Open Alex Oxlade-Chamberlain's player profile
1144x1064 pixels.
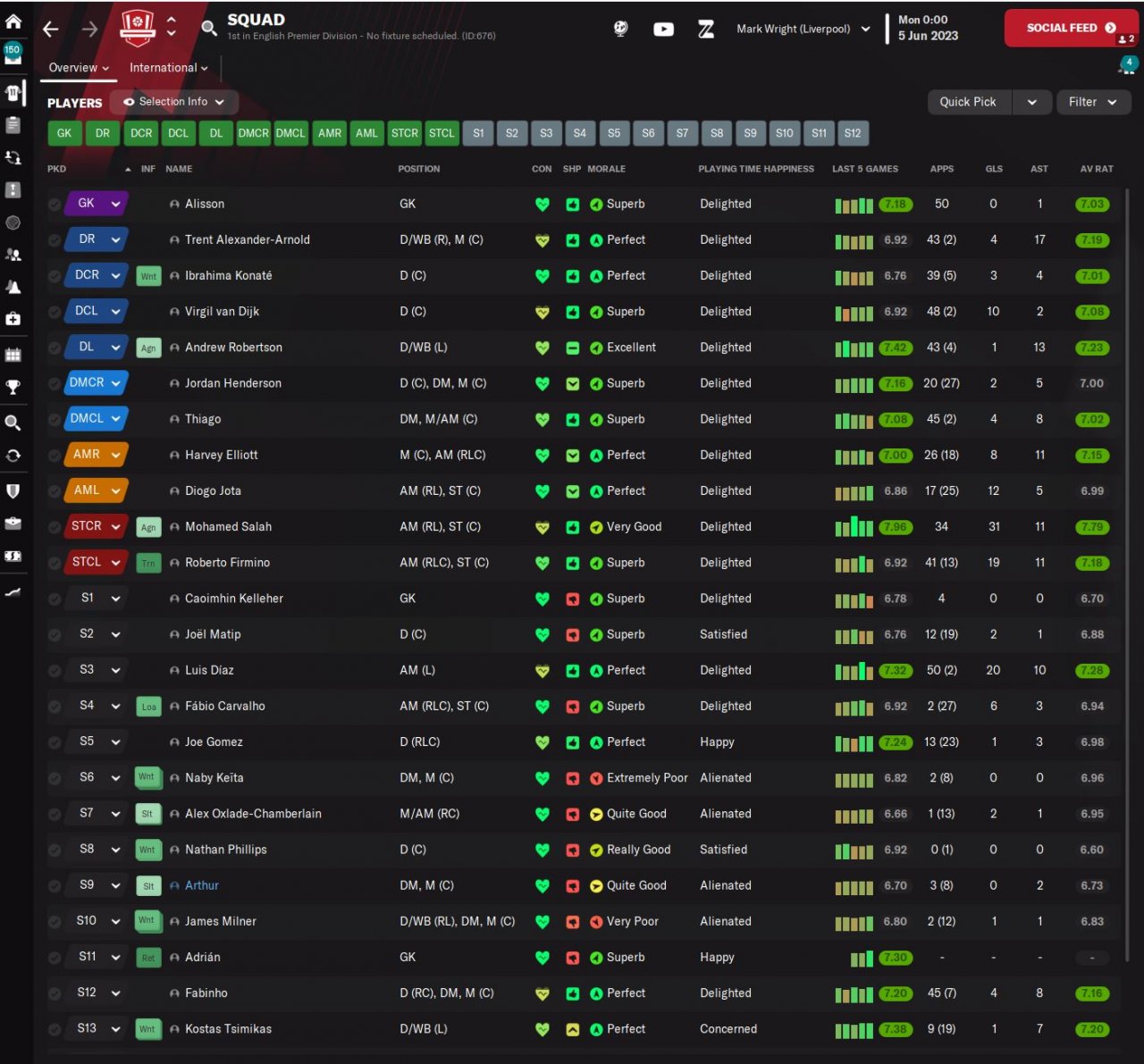pos(253,814)
